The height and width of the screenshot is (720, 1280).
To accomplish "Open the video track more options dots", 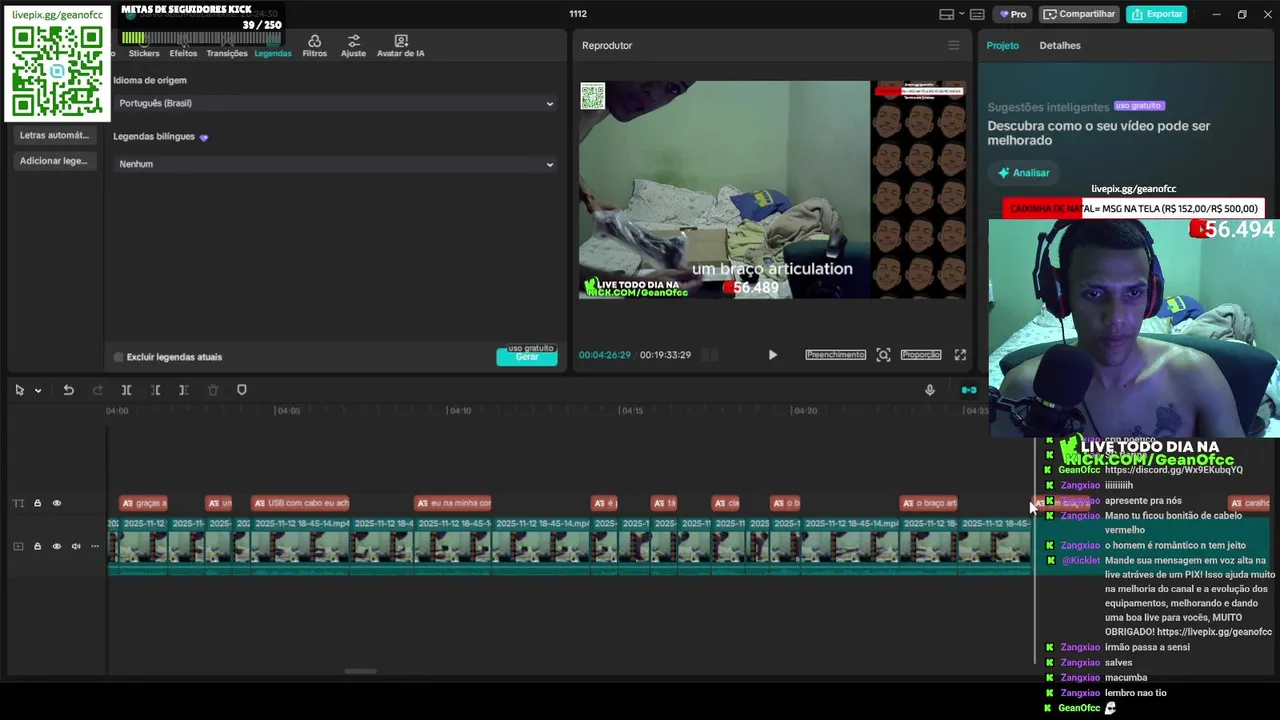I will click(x=95, y=546).
